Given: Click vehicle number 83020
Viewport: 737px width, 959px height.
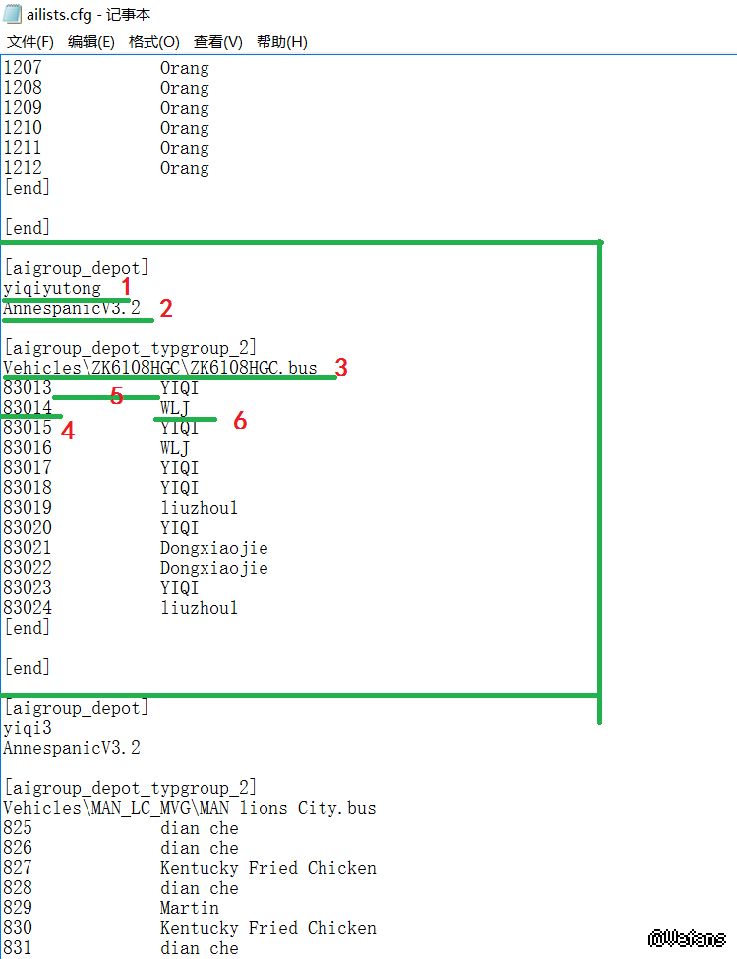Looking at the screenshot, I should click(28, 528).
